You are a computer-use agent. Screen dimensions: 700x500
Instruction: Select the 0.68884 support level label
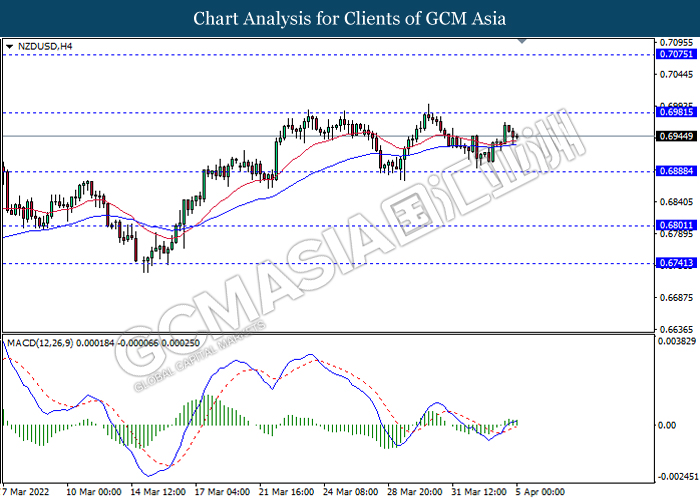[x=676, y=171]
